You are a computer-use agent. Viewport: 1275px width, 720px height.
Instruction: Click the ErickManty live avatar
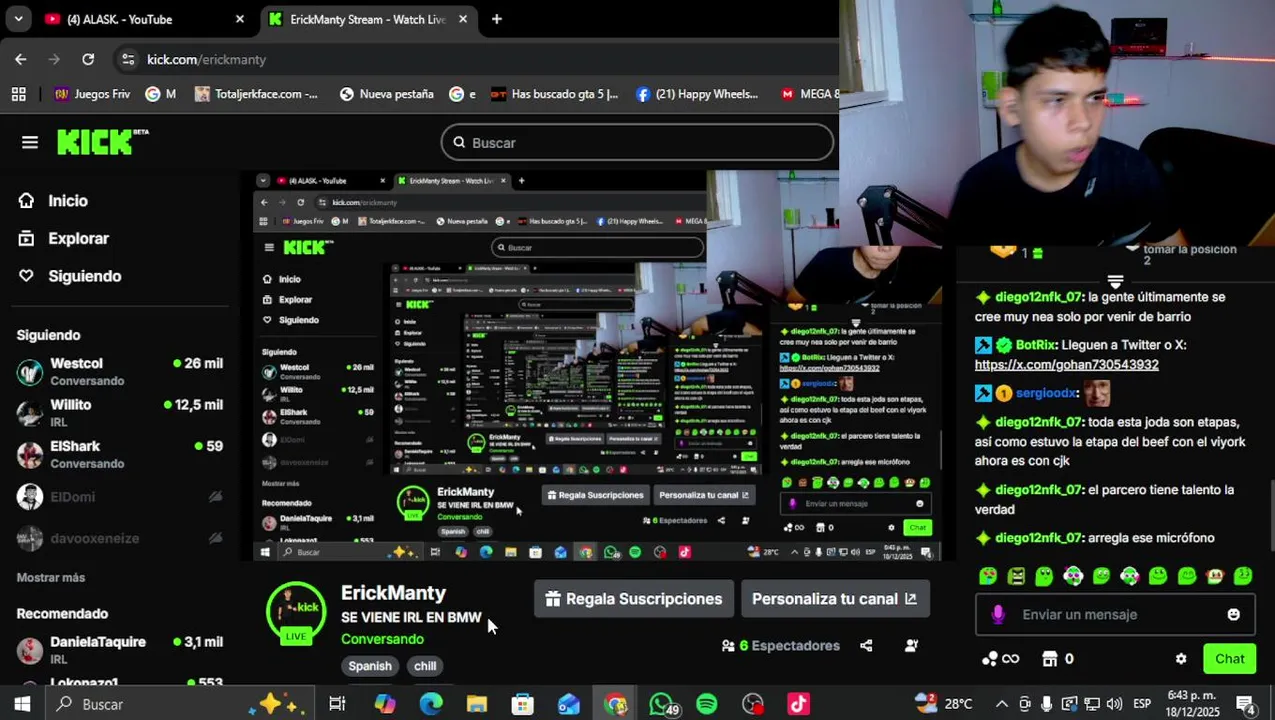[x=295, y=612]
